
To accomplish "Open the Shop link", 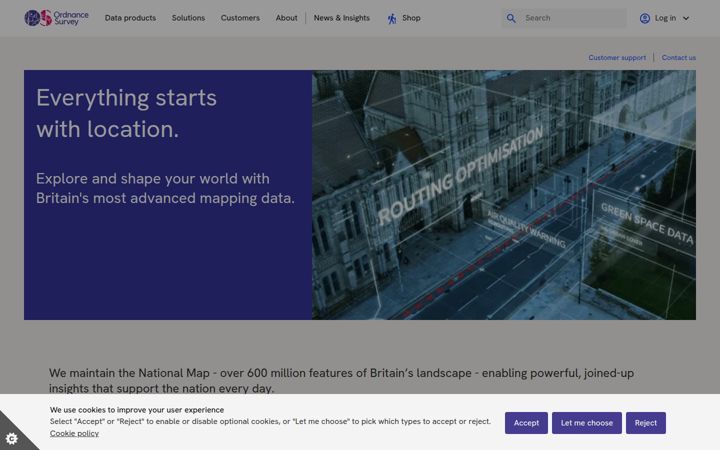I will [x=411, y=18].
